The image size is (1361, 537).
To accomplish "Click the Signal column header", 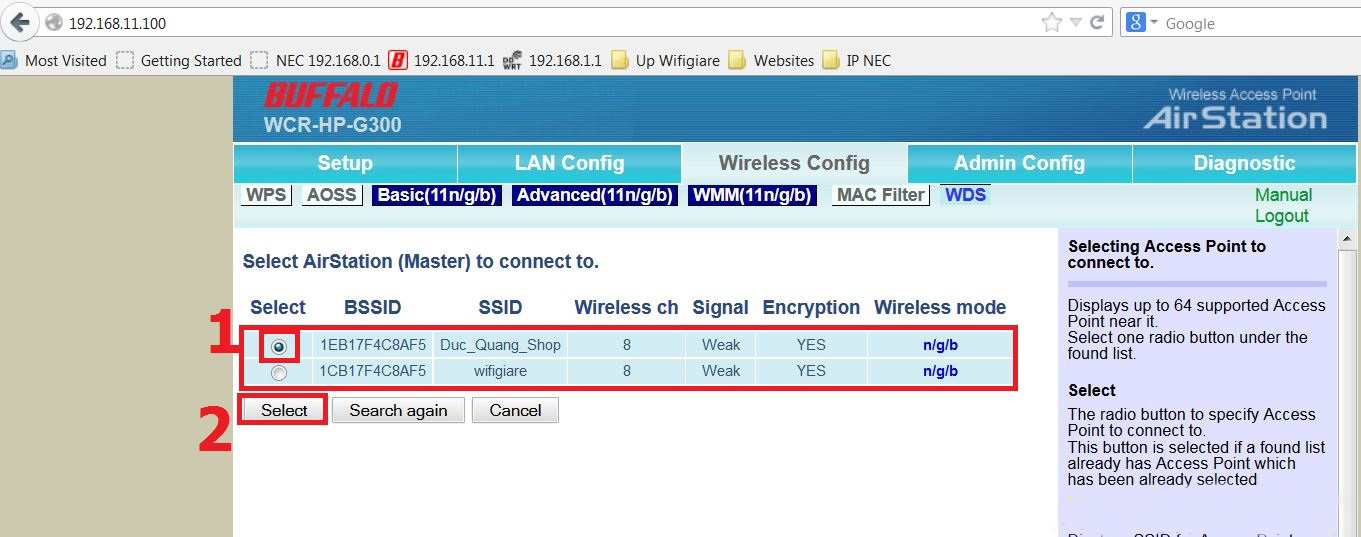I will point(720,308).
